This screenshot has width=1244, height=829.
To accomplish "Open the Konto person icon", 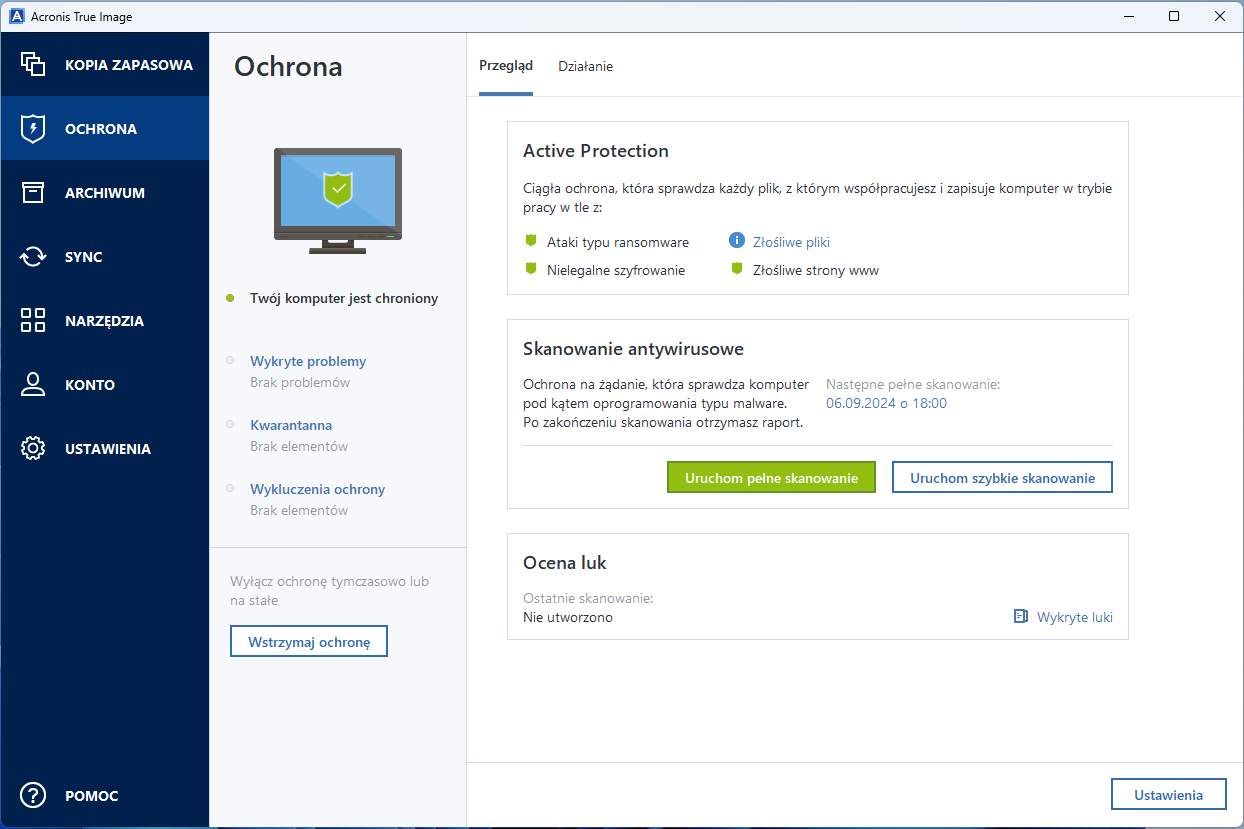I will coord(33,384).
